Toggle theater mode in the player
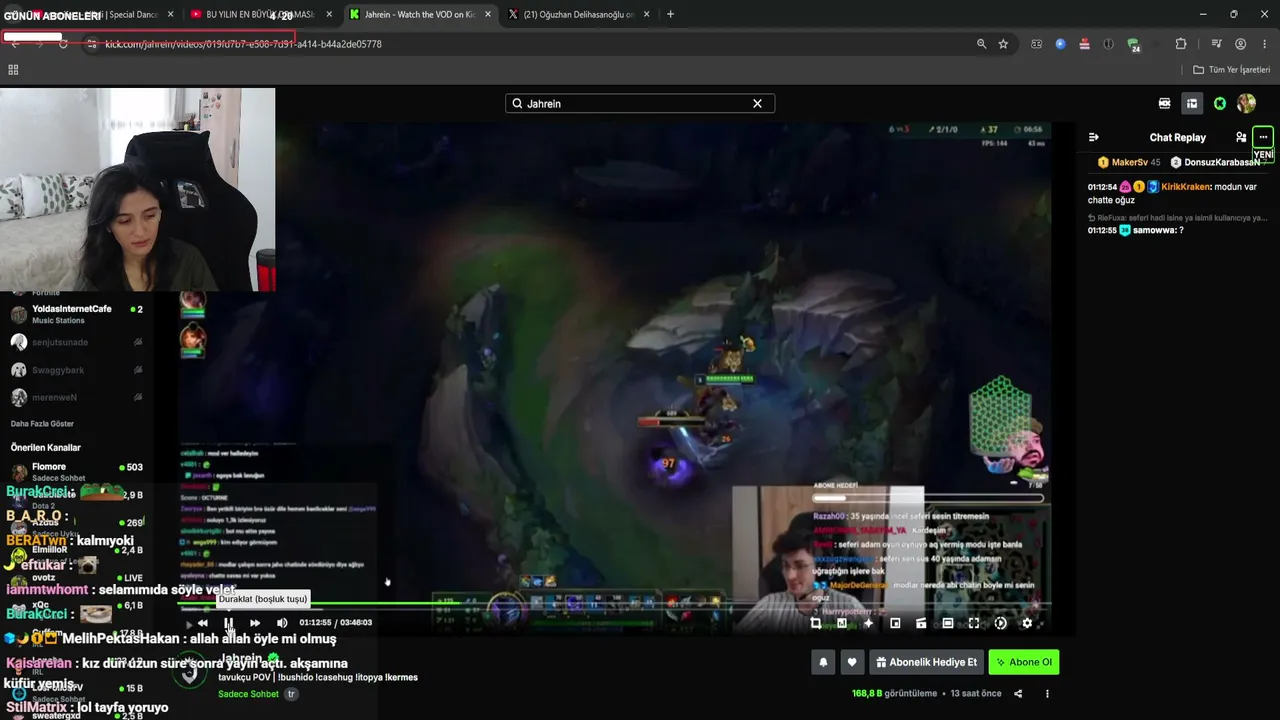 click(x=948, y=623)
